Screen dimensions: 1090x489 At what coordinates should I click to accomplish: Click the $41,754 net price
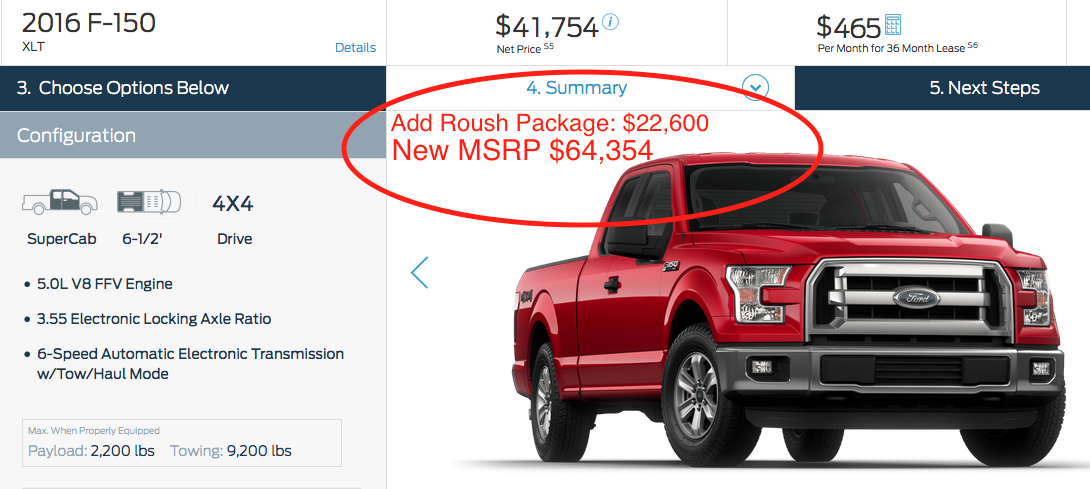click(x=546, y=26)
